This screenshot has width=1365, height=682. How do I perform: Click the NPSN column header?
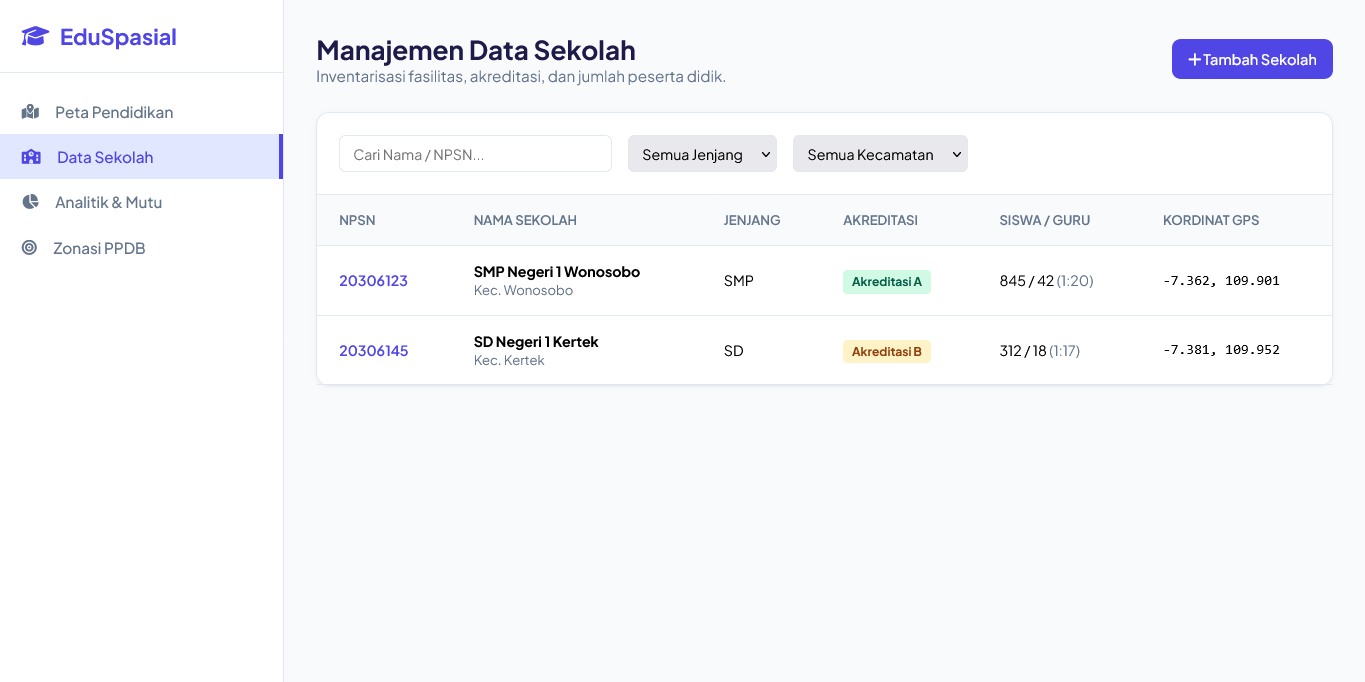[357, 220]
